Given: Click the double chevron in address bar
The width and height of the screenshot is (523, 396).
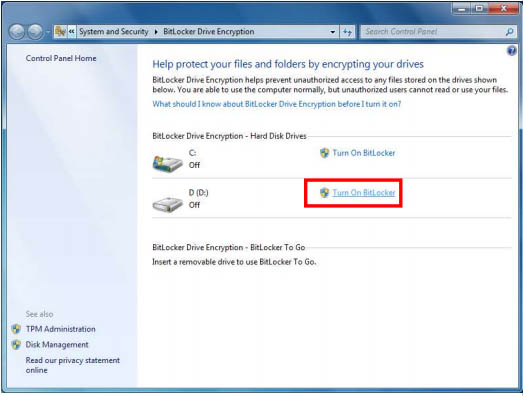Looking at the screenshot, I should [x=71, y=32].
